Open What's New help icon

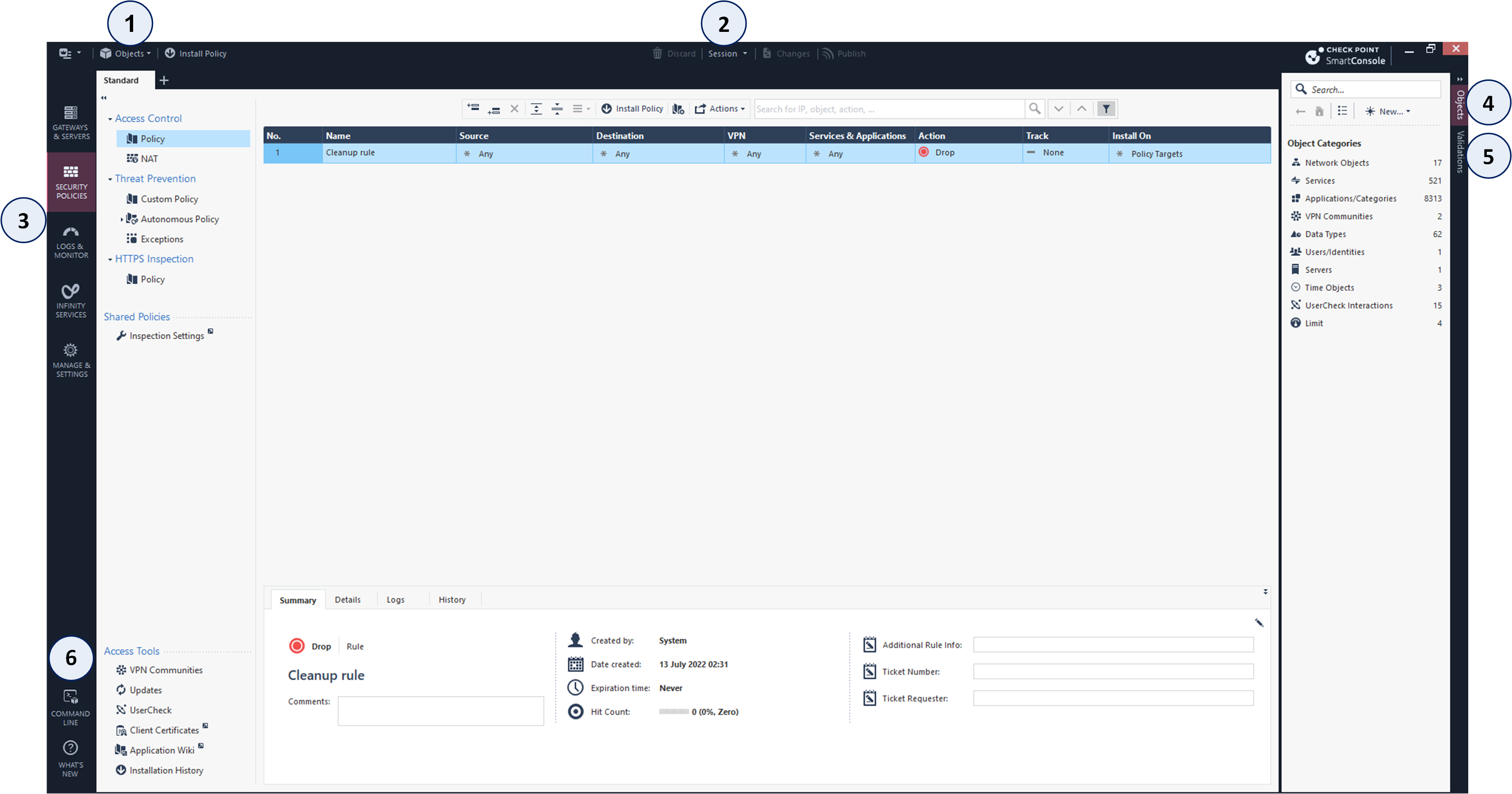pyautogui.click(x=70, y=758)
